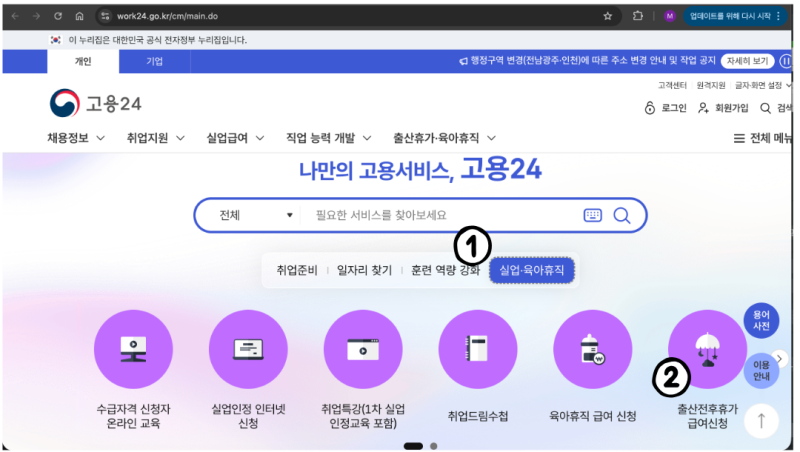Expand the 출산휴가·육아휴직 menu
The width and height of the screenshot is (800, 452).
coord(444,138)
